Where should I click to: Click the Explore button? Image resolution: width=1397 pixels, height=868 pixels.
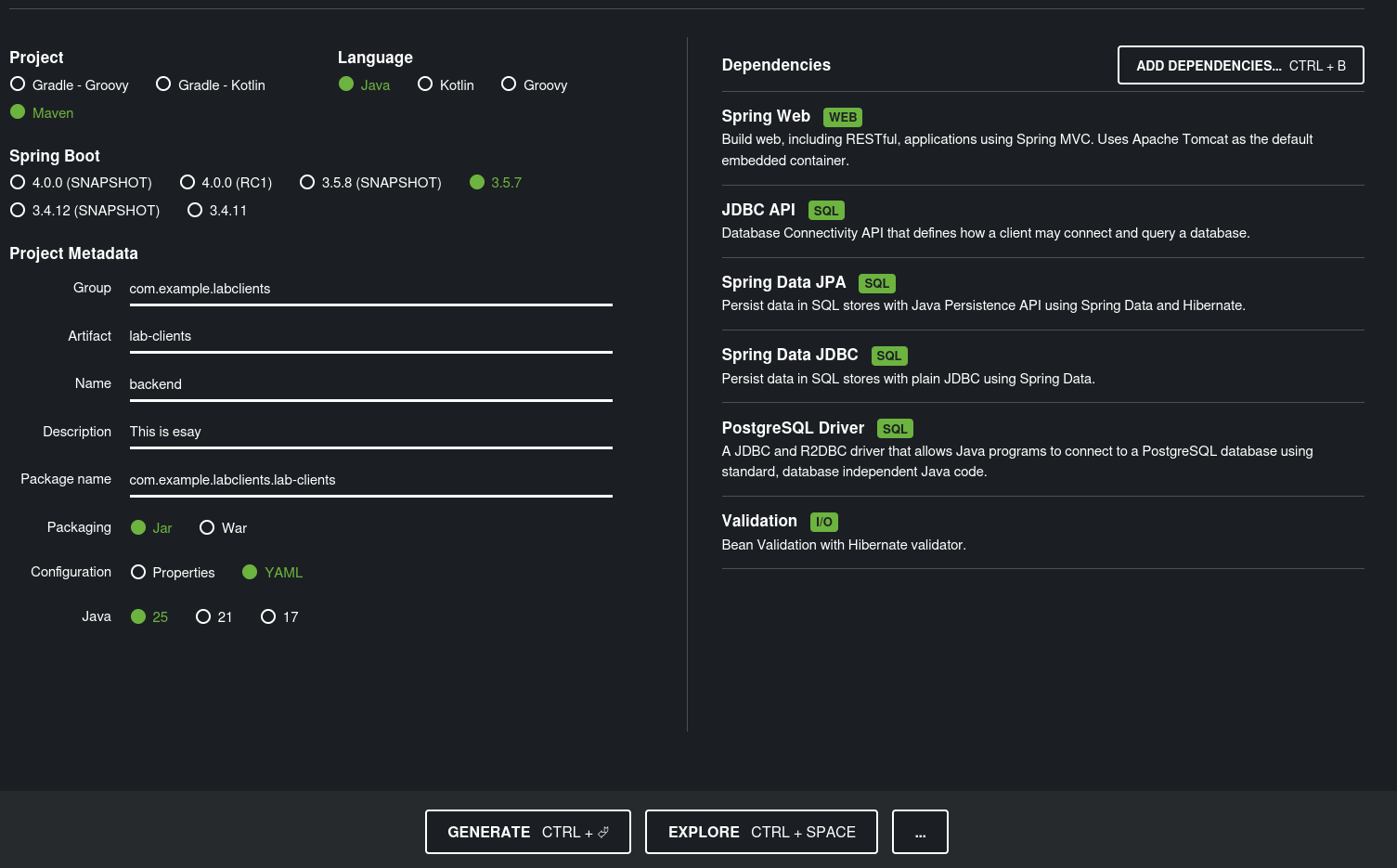(761, 832)
